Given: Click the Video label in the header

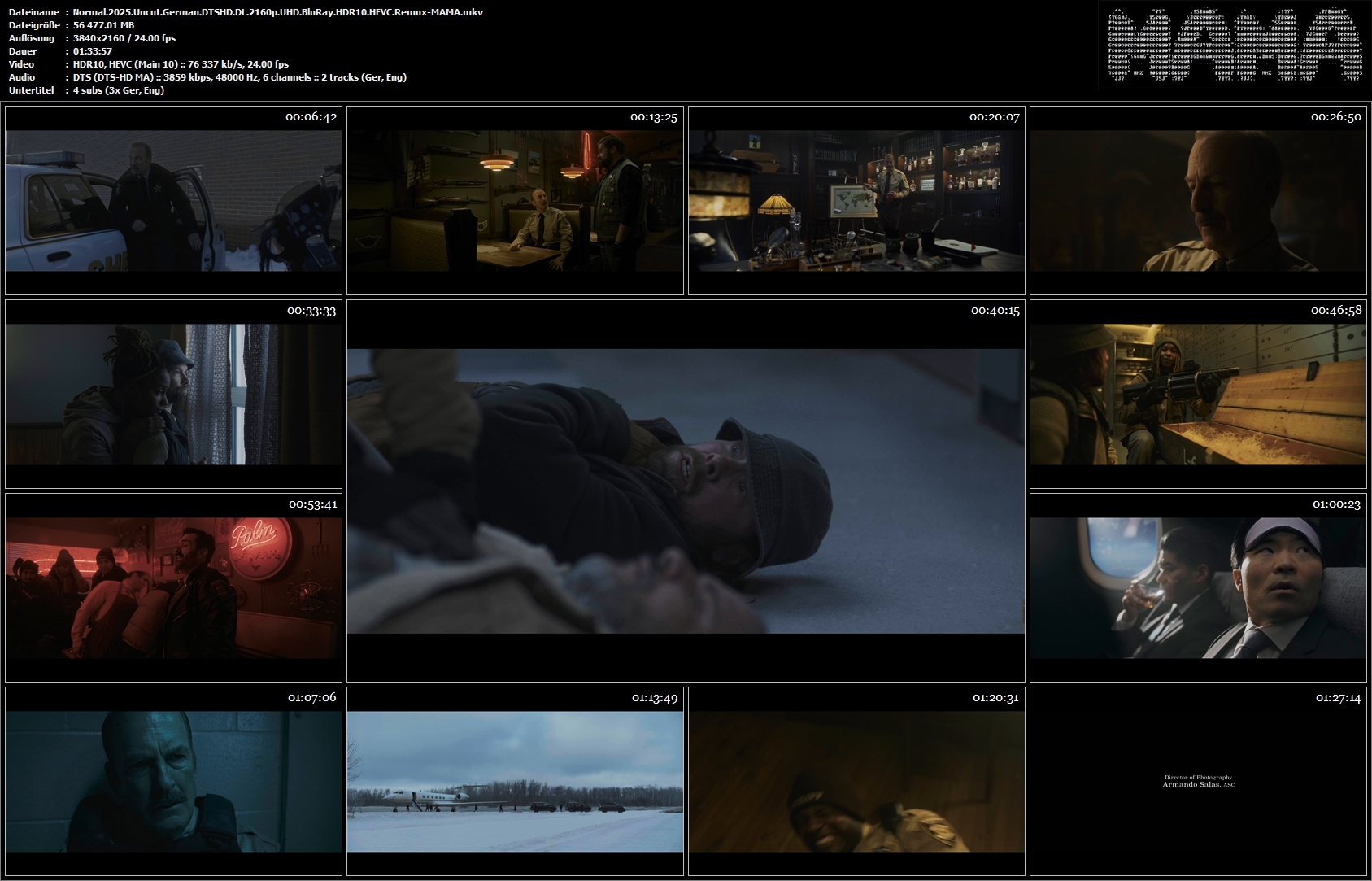Looking at the screenshot, I should [x=22, y=64].
